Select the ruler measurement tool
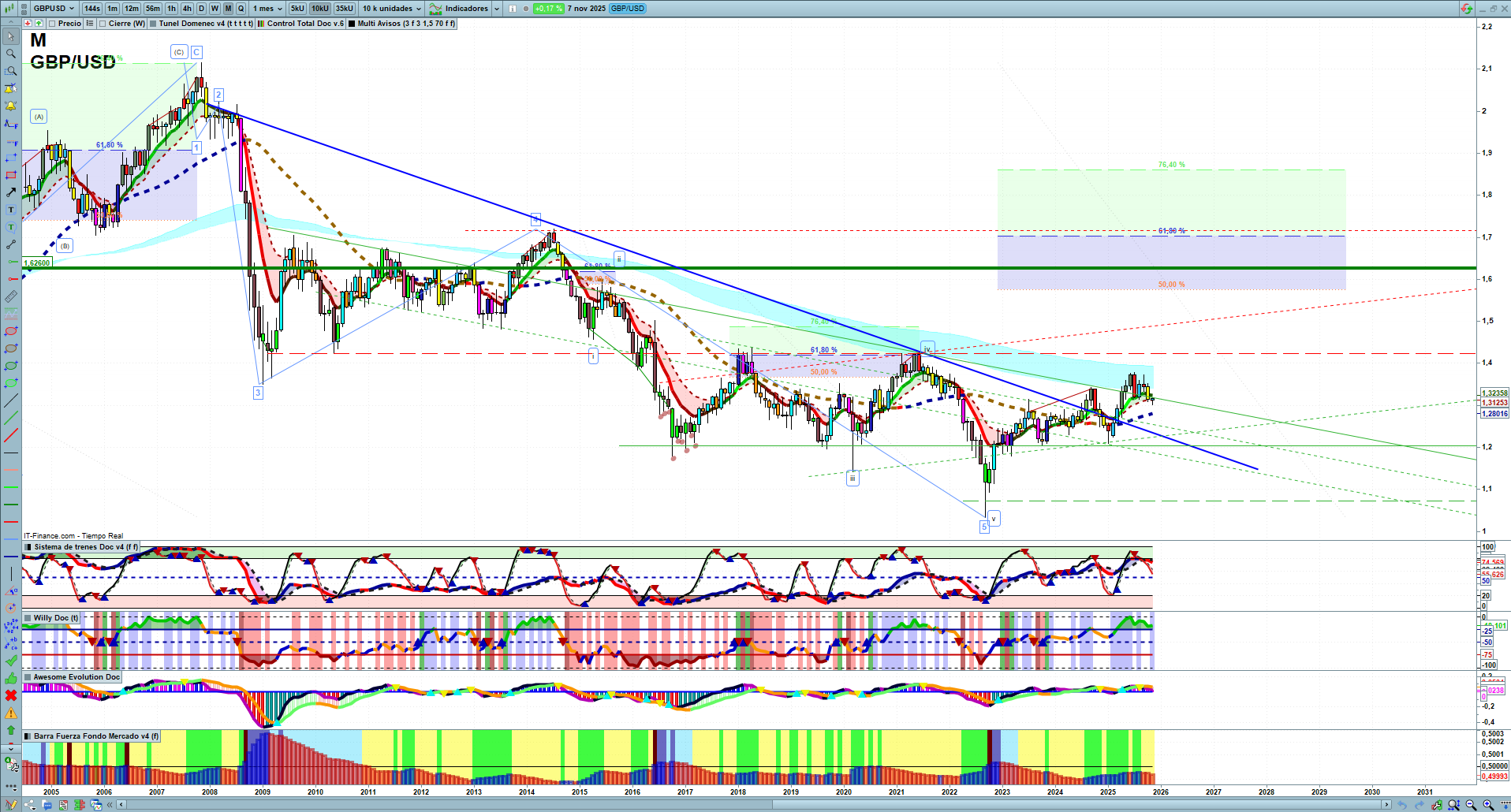 click(11, 296)
